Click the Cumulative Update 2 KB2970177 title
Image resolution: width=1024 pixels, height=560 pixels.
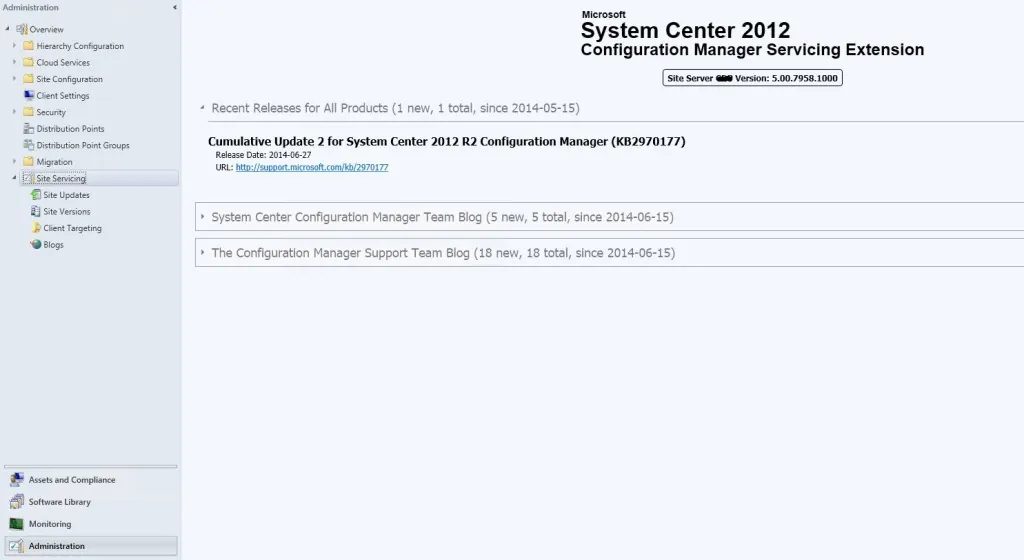[447, 141]
